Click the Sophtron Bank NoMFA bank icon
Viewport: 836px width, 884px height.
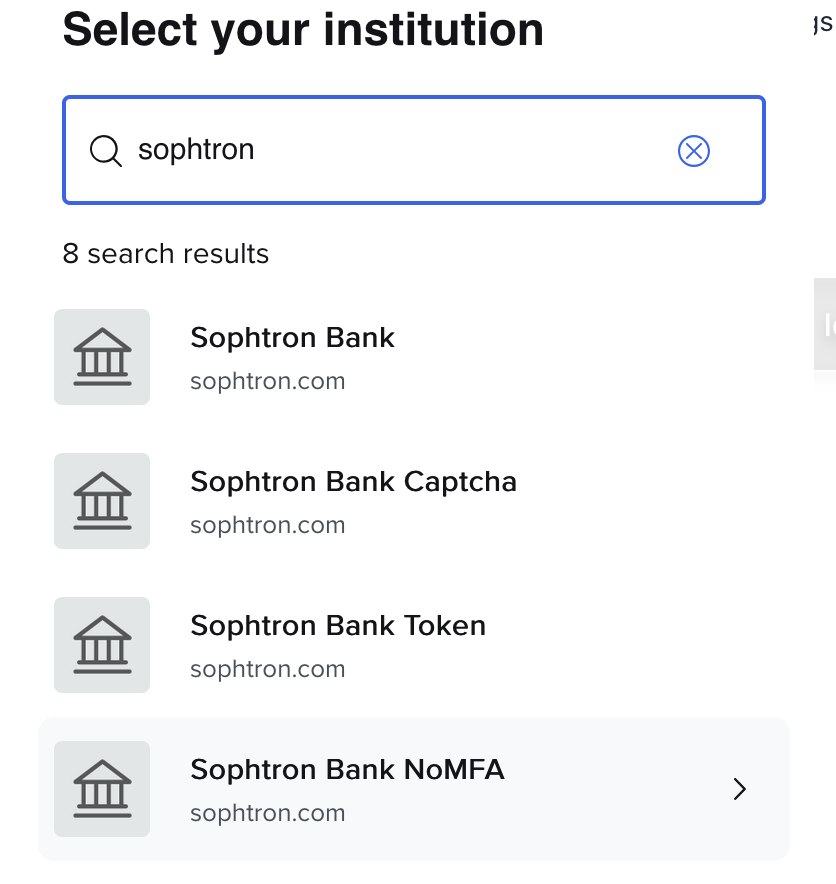point(101,788)
